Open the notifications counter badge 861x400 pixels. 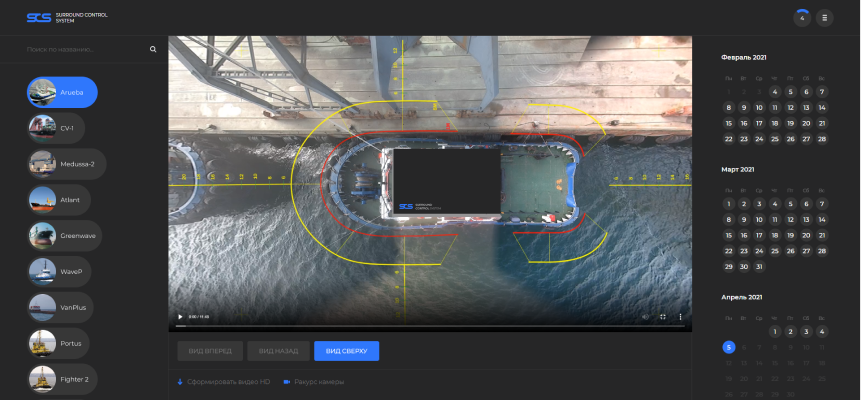[x=802, y=17]
